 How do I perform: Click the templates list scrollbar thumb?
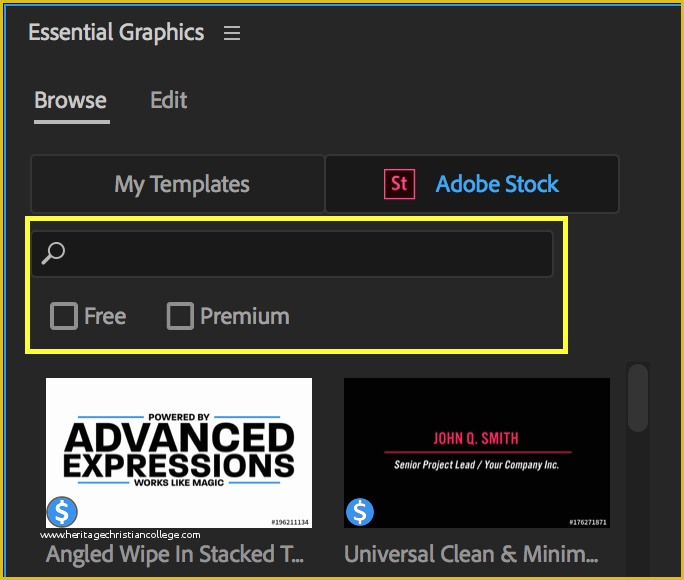(638, 397)
